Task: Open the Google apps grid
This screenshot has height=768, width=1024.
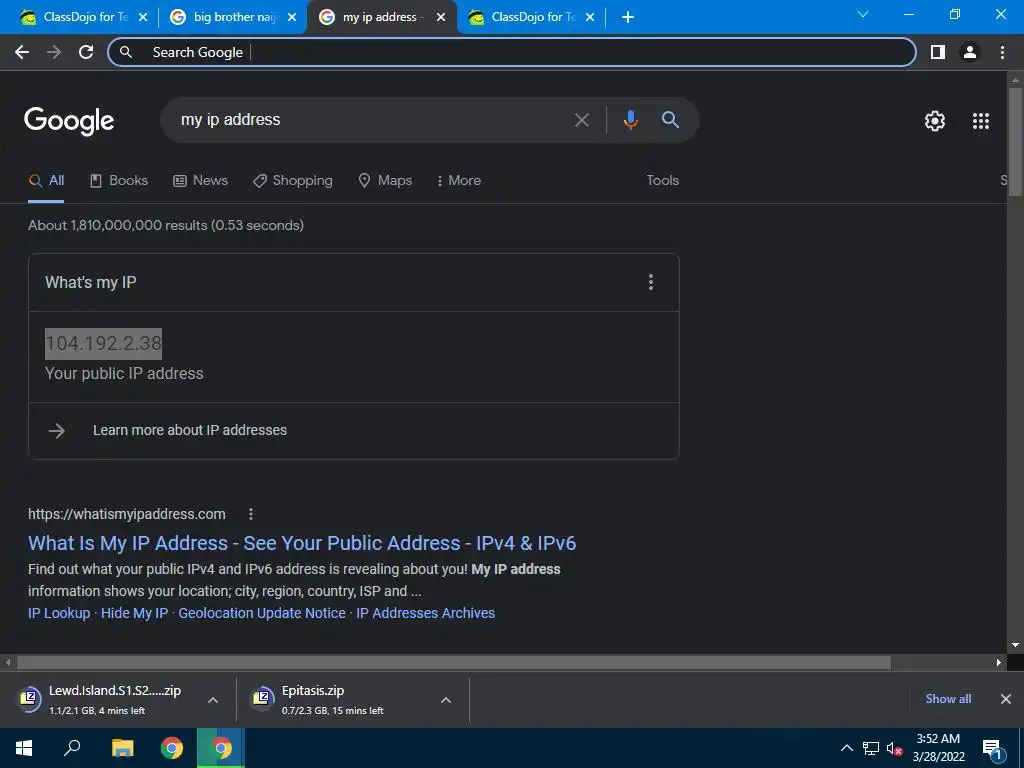Action: pyautogui.click(x=981, y=121)
